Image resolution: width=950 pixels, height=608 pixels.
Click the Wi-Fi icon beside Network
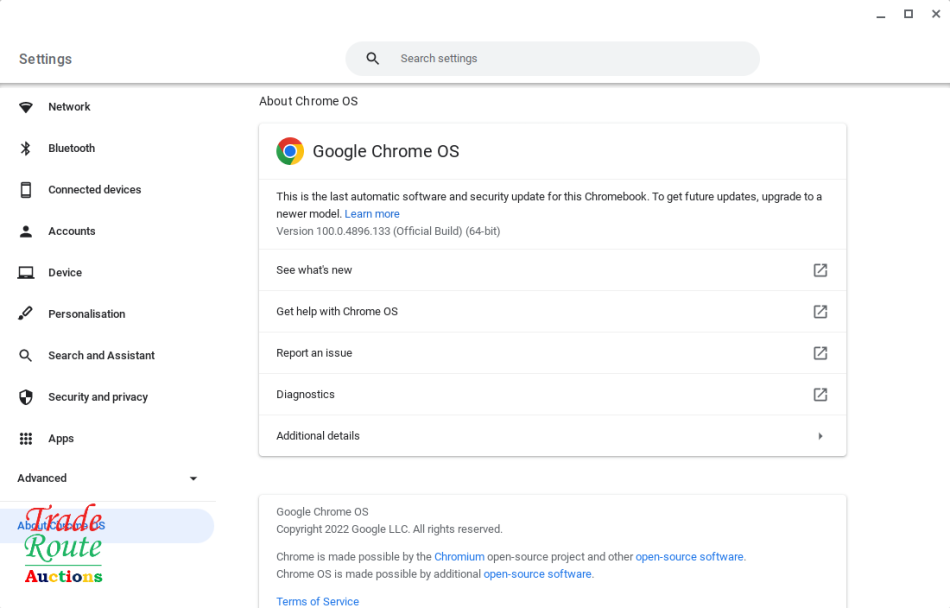click(25, 107)
